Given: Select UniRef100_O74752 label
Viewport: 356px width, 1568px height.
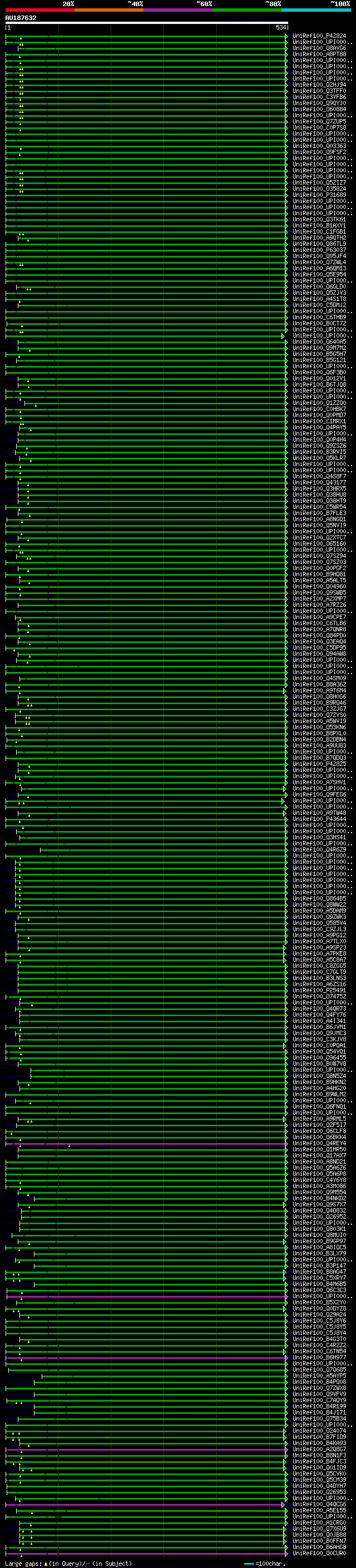Looking at the screenshot, I should [x=319, y=996].
